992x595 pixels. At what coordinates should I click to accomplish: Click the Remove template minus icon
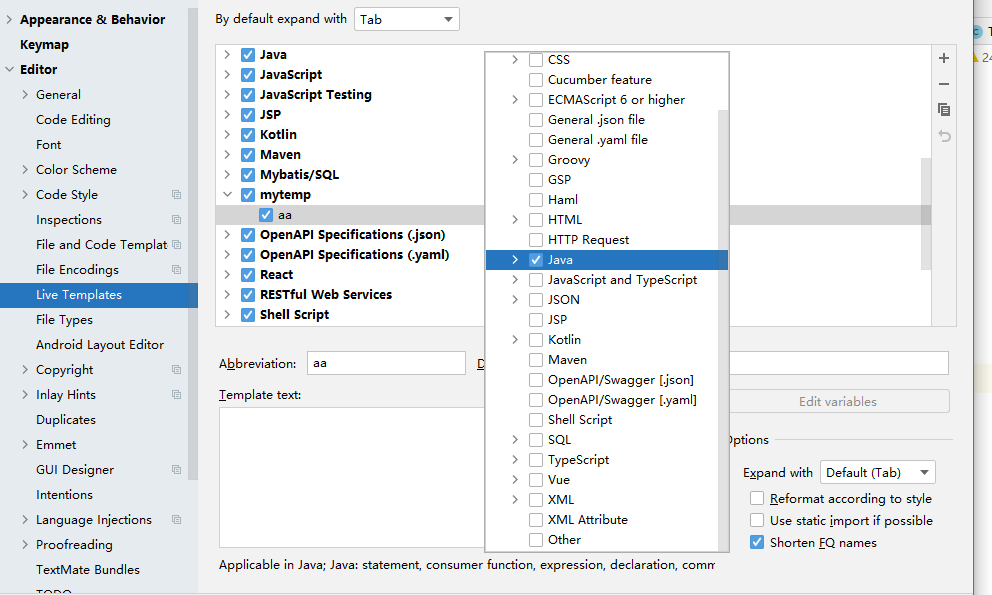point(944,84)
